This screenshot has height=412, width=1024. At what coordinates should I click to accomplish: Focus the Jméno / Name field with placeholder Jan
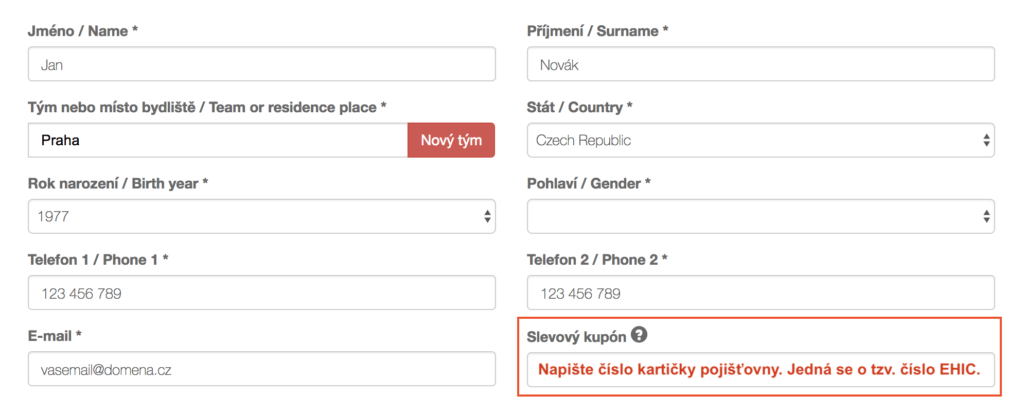[262, 64]
